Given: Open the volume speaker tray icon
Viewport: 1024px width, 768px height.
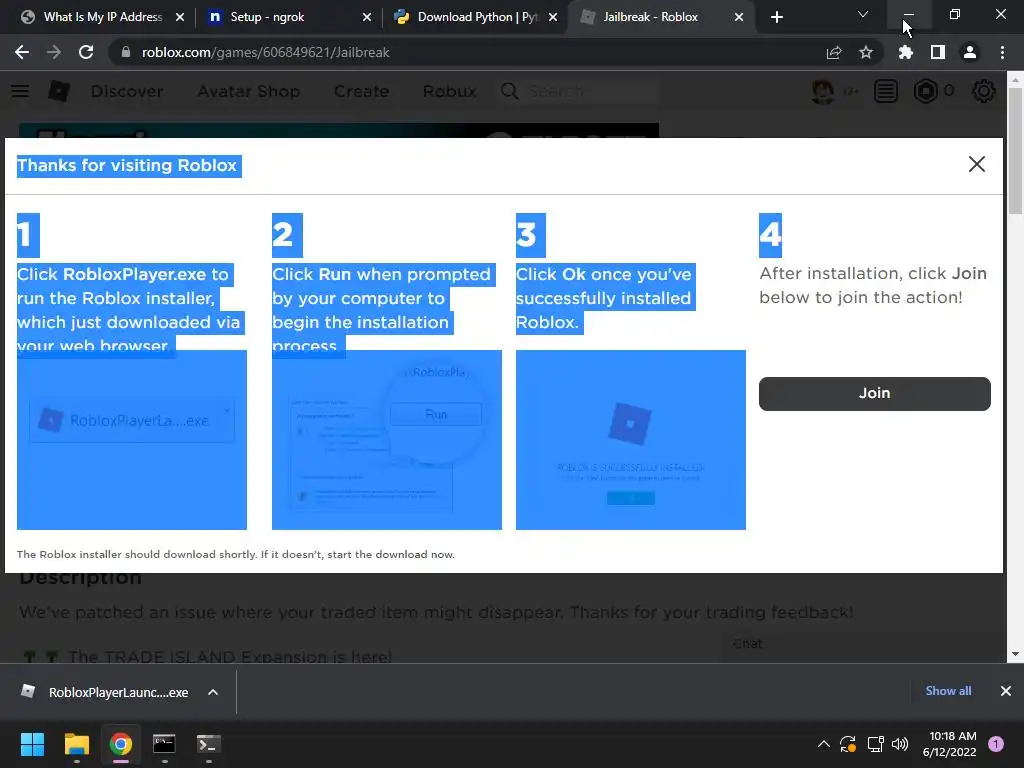Looking at the screenshot, I should click(900, 744).
